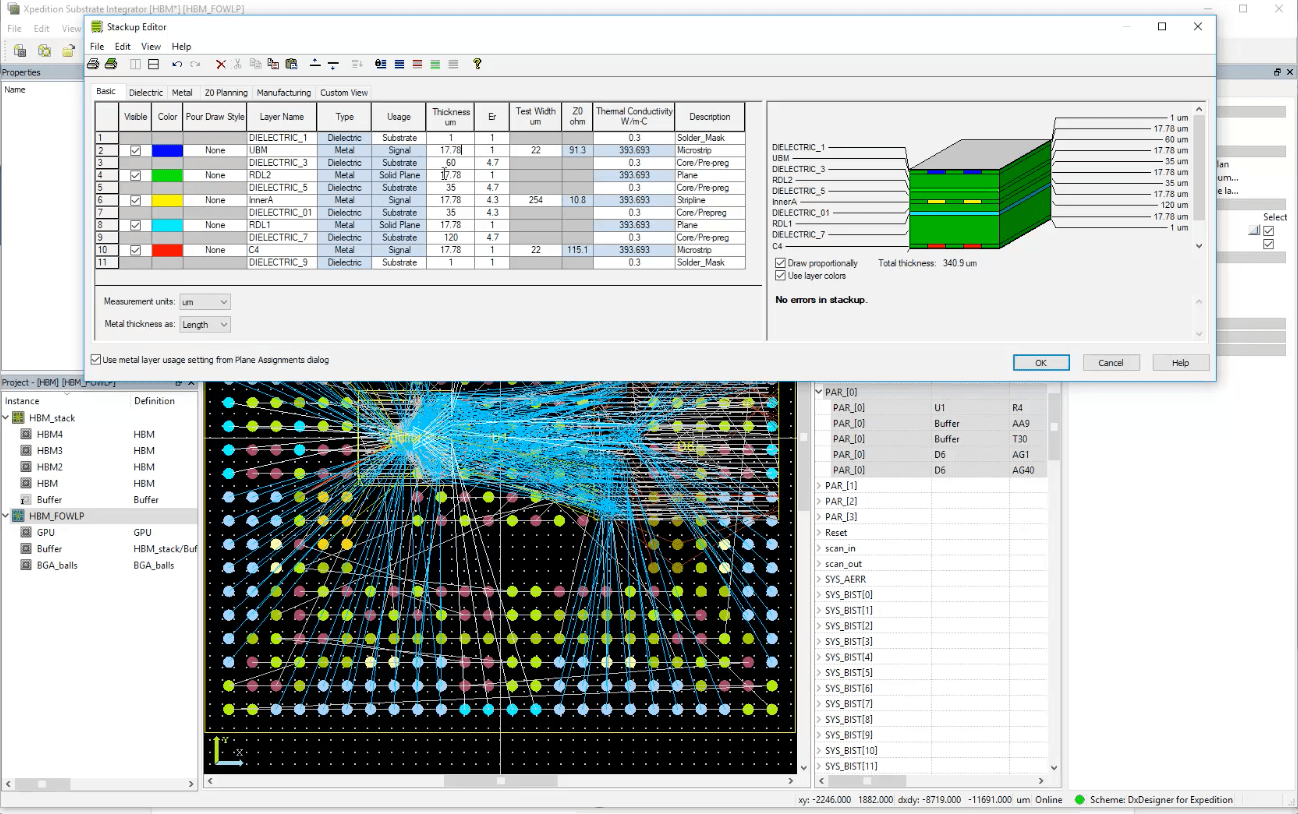Click the insert layer below arrow icon
This screenshot has width=1298, height=814.
pos(333,63)
